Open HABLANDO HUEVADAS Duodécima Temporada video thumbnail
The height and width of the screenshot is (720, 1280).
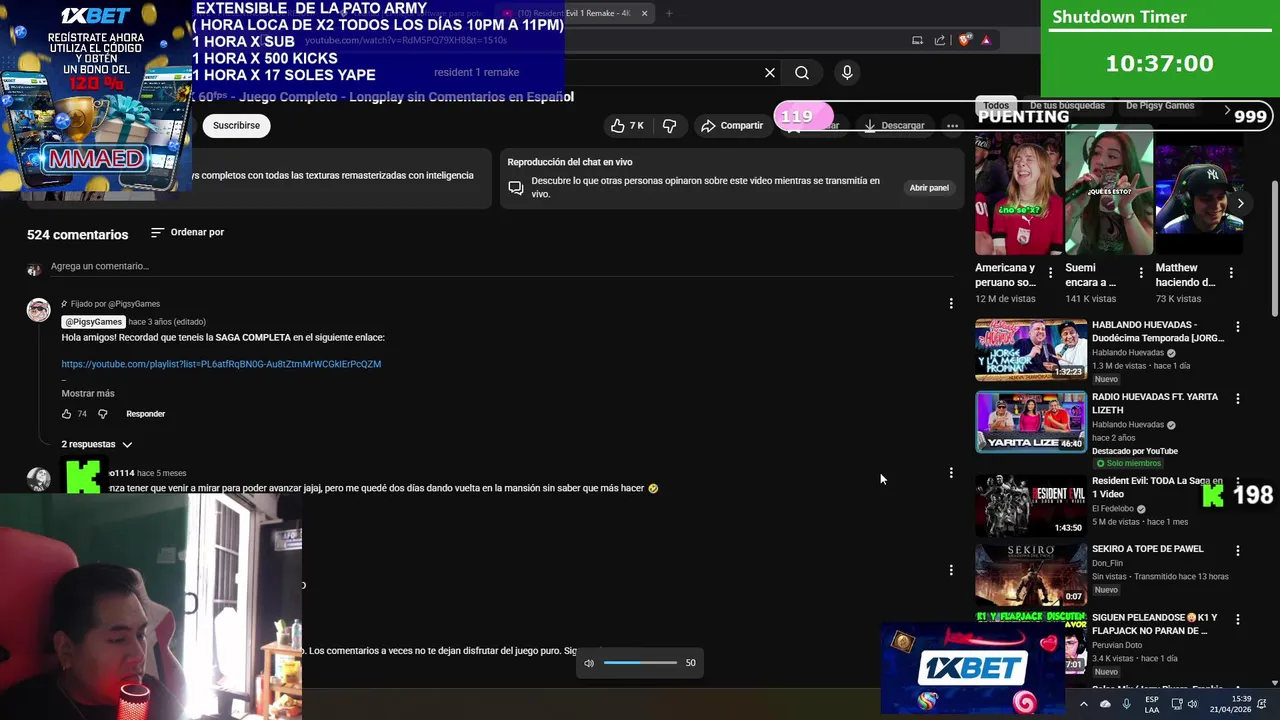tap(1031, 350)
